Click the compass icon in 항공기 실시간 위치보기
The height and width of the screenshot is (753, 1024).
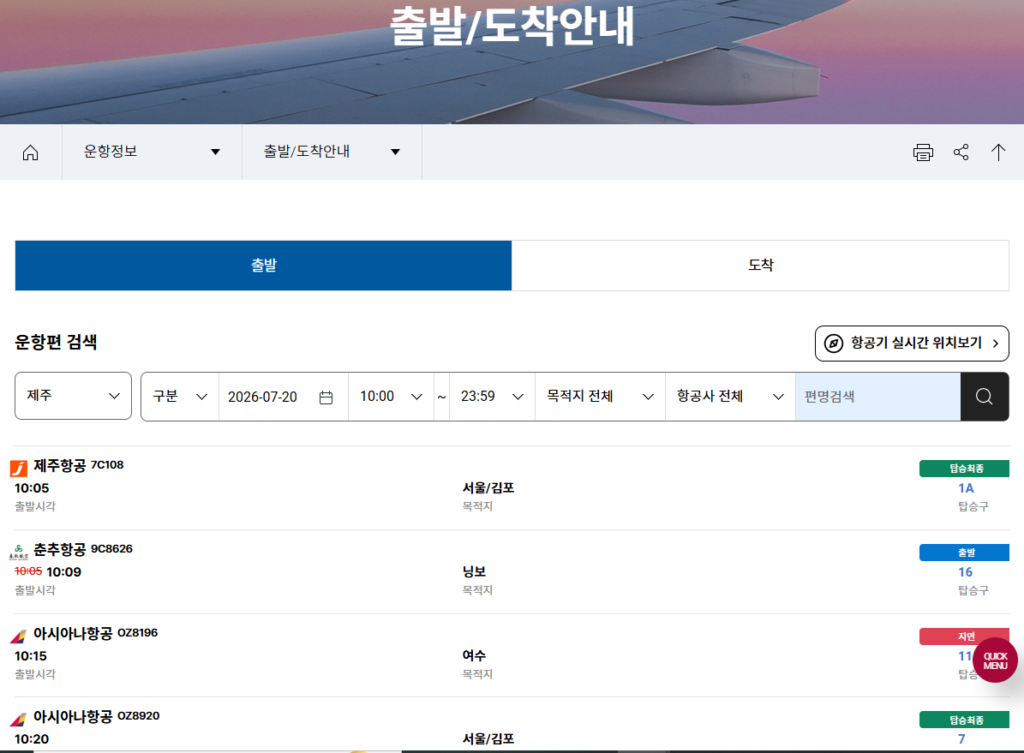833,343
